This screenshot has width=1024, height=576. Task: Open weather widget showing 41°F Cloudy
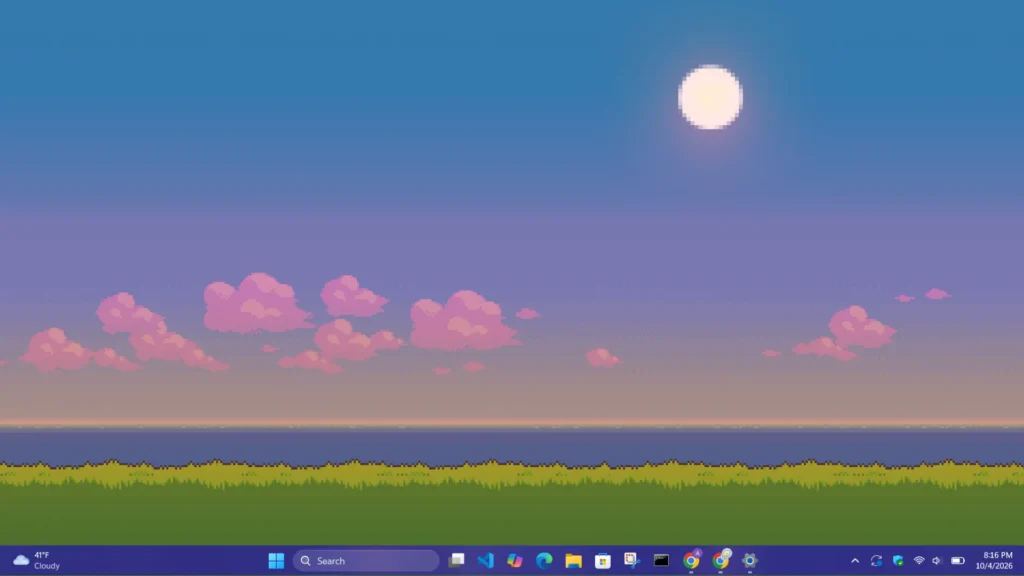(37, 560)
